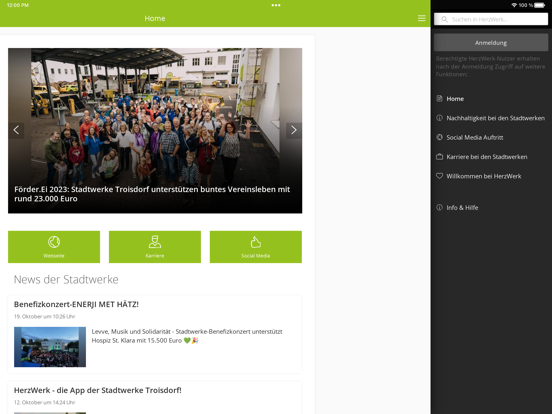Click the Nachhaltigkeit info icon
This screenshot has width=552, height=414.
click(439, 118)
